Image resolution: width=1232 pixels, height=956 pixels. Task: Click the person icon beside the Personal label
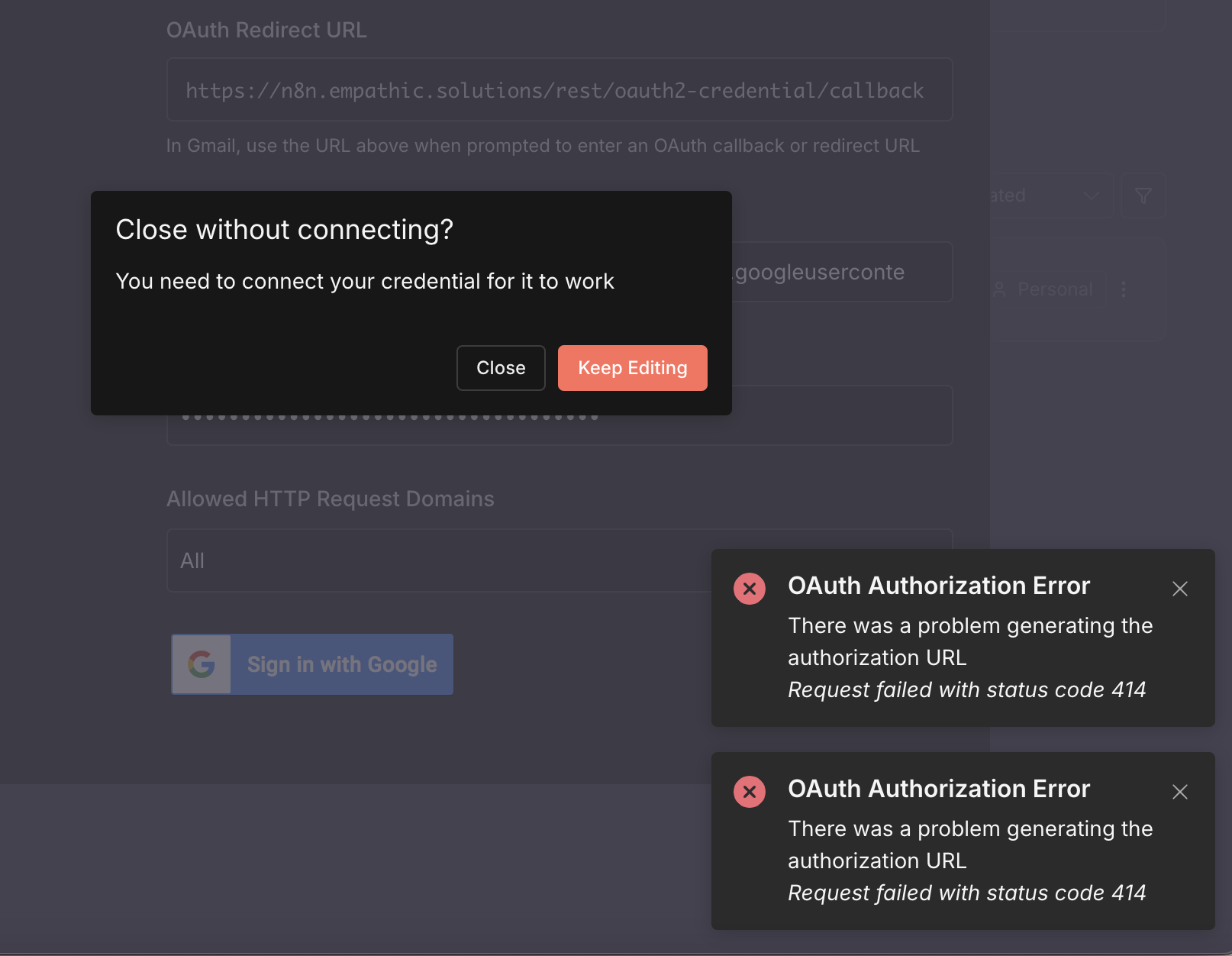point(1000,289)
